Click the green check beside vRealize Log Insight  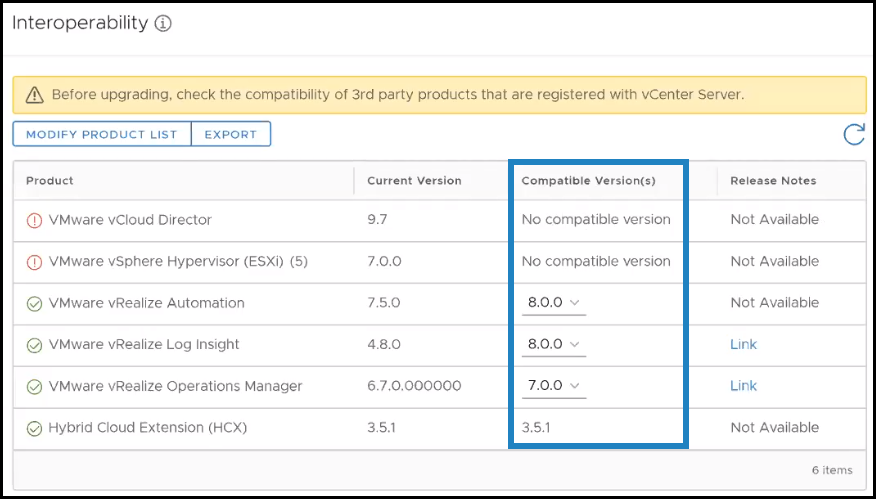35,345
